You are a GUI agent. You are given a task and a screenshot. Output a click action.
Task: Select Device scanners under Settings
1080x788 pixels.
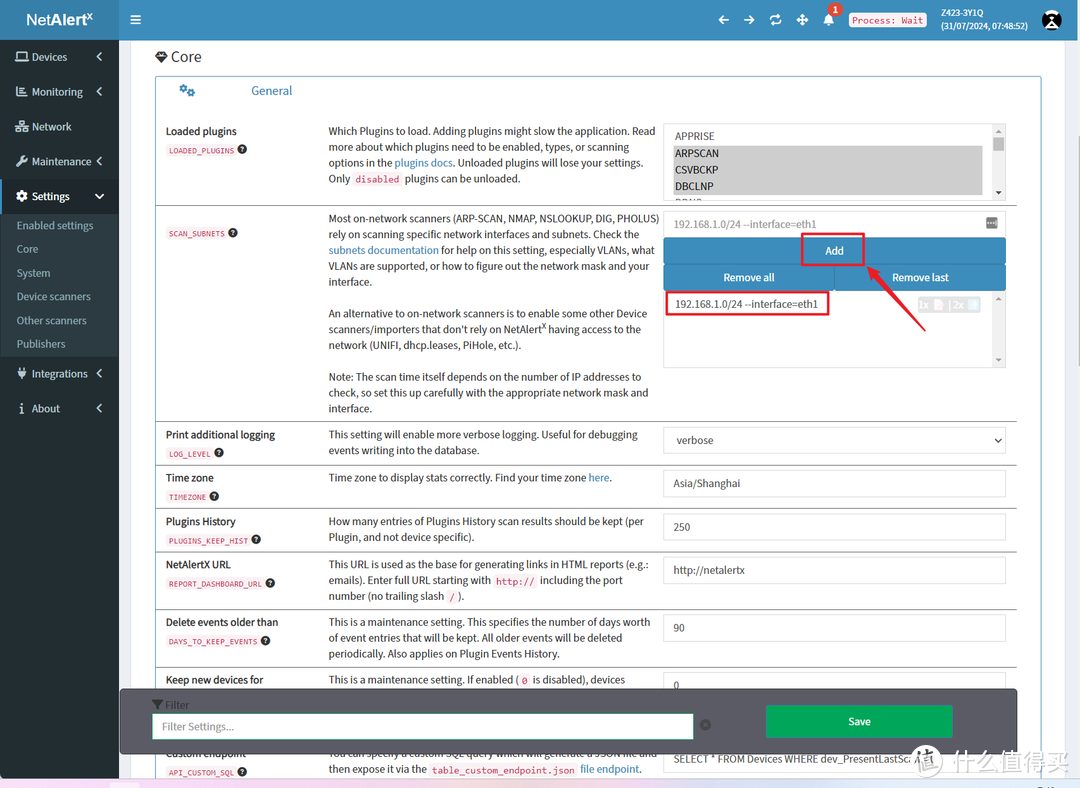[x=53, y=297]
